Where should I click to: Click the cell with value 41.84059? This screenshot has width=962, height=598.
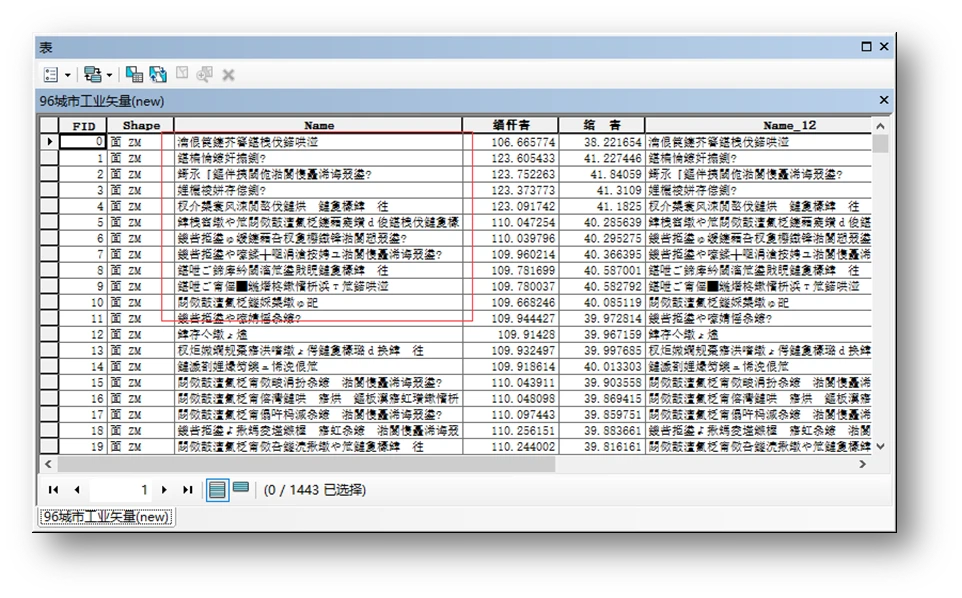pos(601,174)
